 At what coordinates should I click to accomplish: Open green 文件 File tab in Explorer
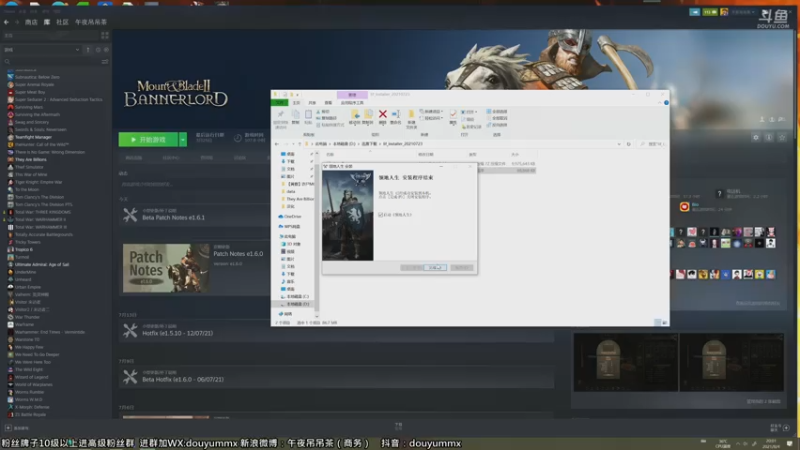point(280,103)
